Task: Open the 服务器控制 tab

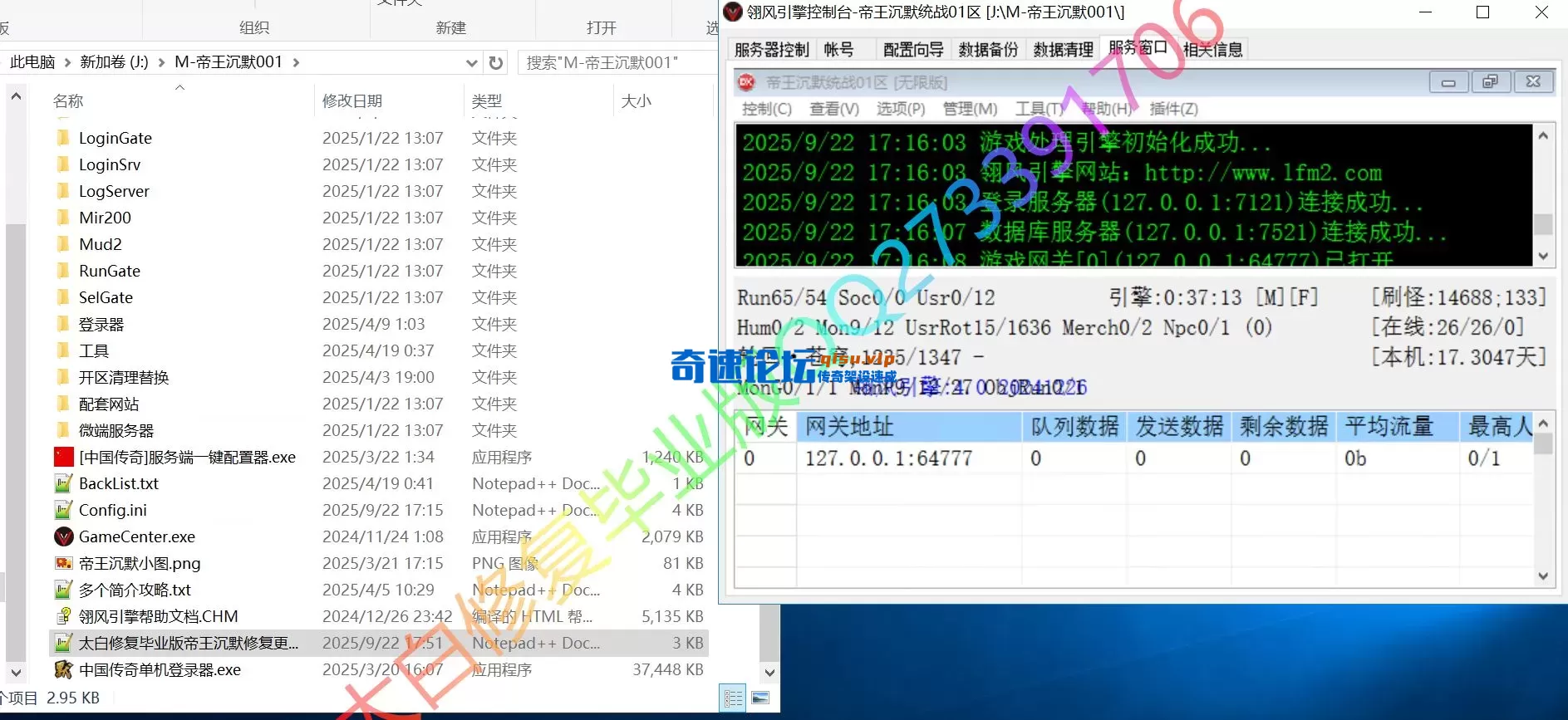Action: coord(771,50)
